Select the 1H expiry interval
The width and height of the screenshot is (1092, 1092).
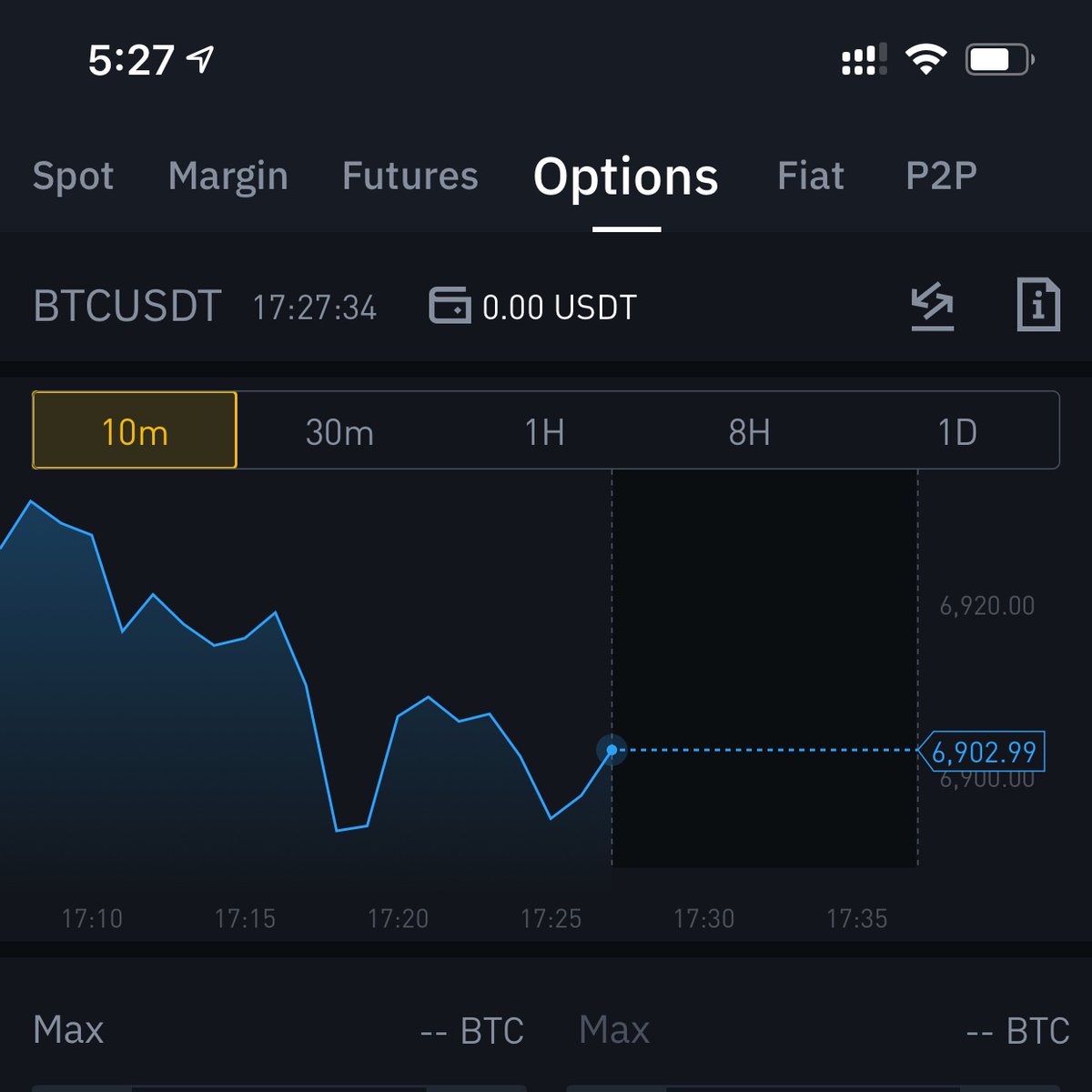[x=544, y=431]
